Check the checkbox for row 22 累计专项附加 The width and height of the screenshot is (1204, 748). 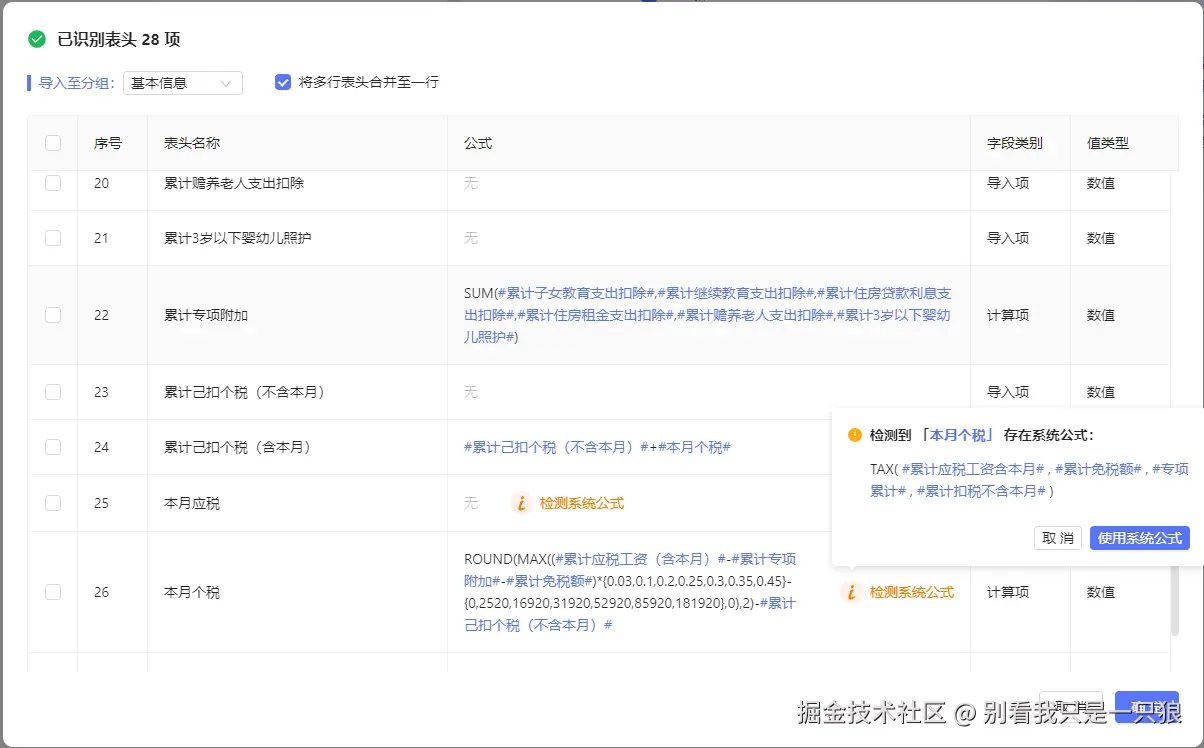(52, 315)
